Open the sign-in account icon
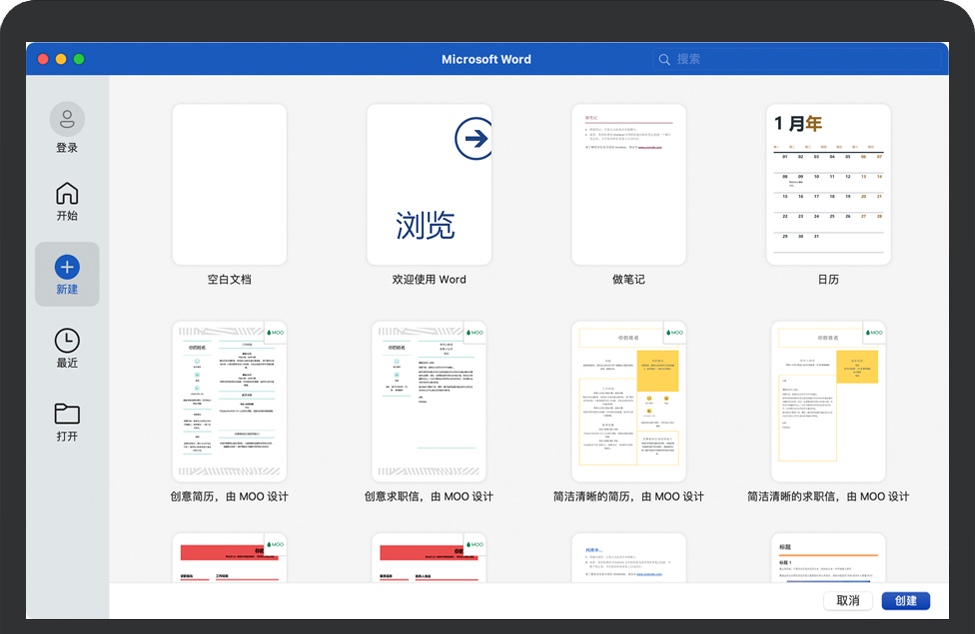 [x=67, y=119]
